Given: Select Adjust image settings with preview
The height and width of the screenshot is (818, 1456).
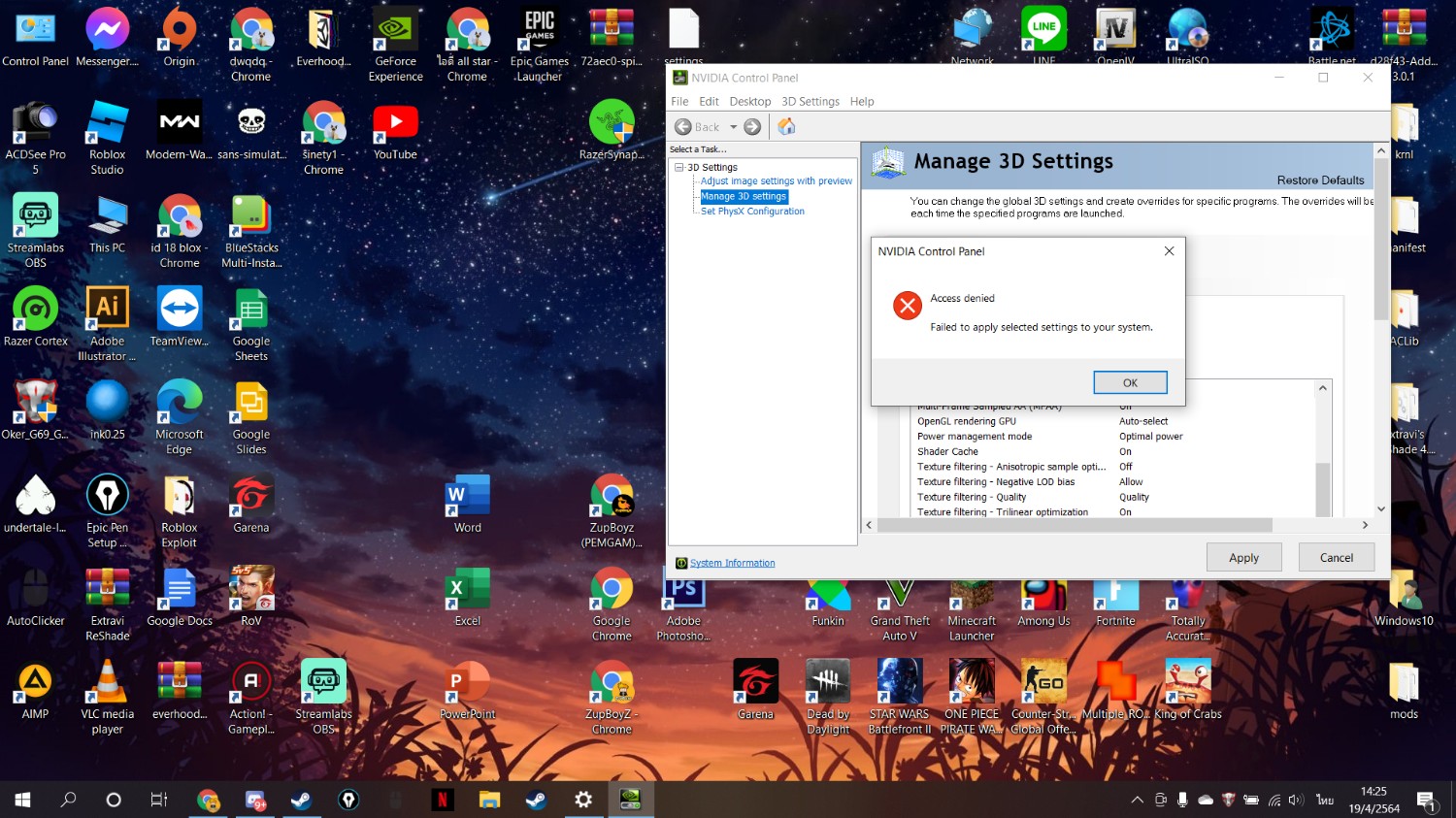Looking at the screenshot, I should point(776,181).
